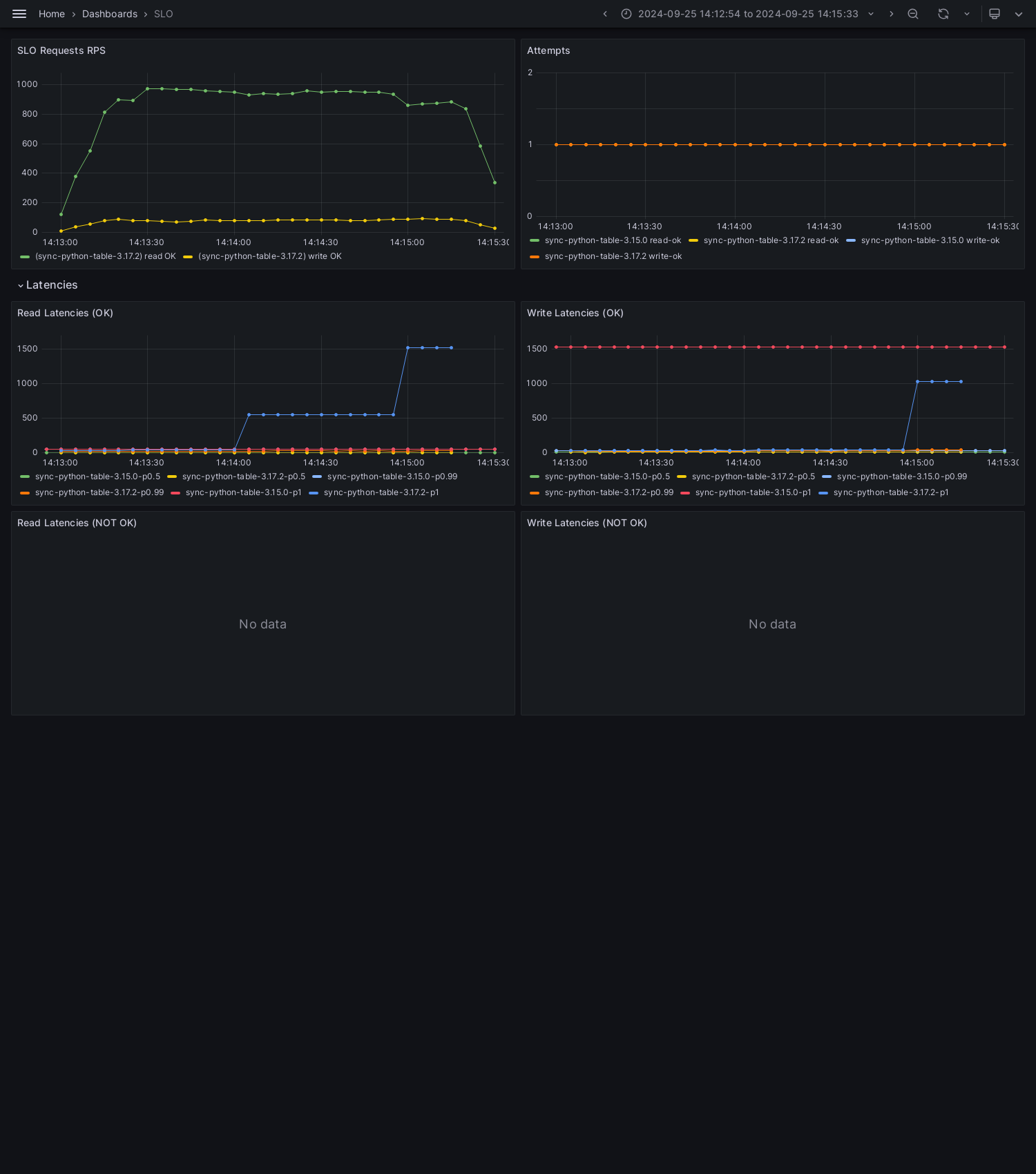
Task: Click the SLO breadcrumb title
Action: (x=164, y=14)
